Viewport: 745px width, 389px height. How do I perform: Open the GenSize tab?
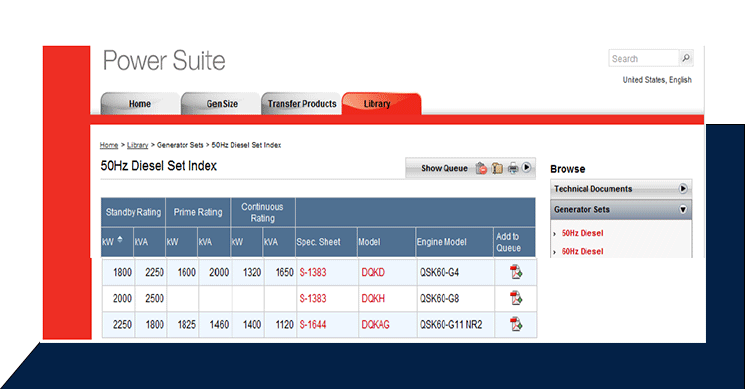point(222,104)
